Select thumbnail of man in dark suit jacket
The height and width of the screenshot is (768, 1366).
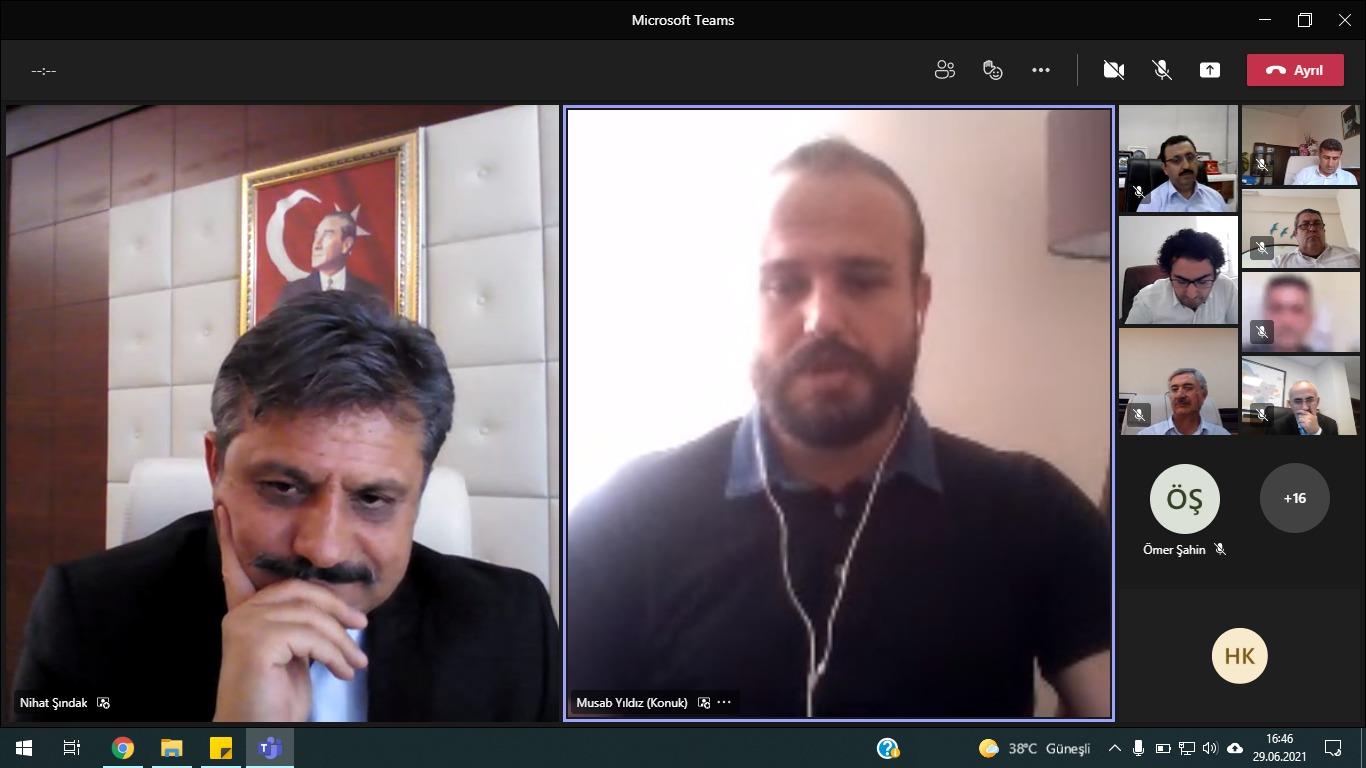click(1300, 395)
